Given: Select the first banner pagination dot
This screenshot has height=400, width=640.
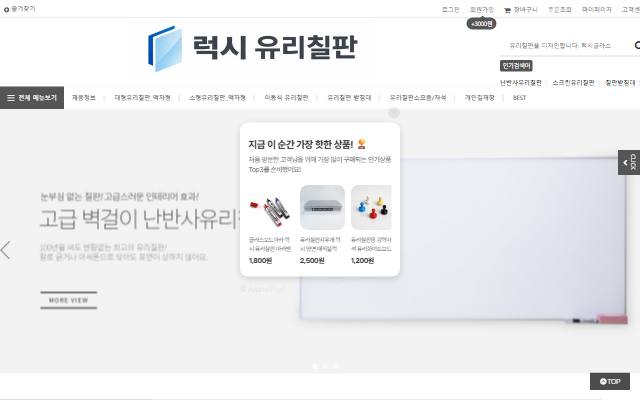Looking at the screenshot, I should 315,366.
